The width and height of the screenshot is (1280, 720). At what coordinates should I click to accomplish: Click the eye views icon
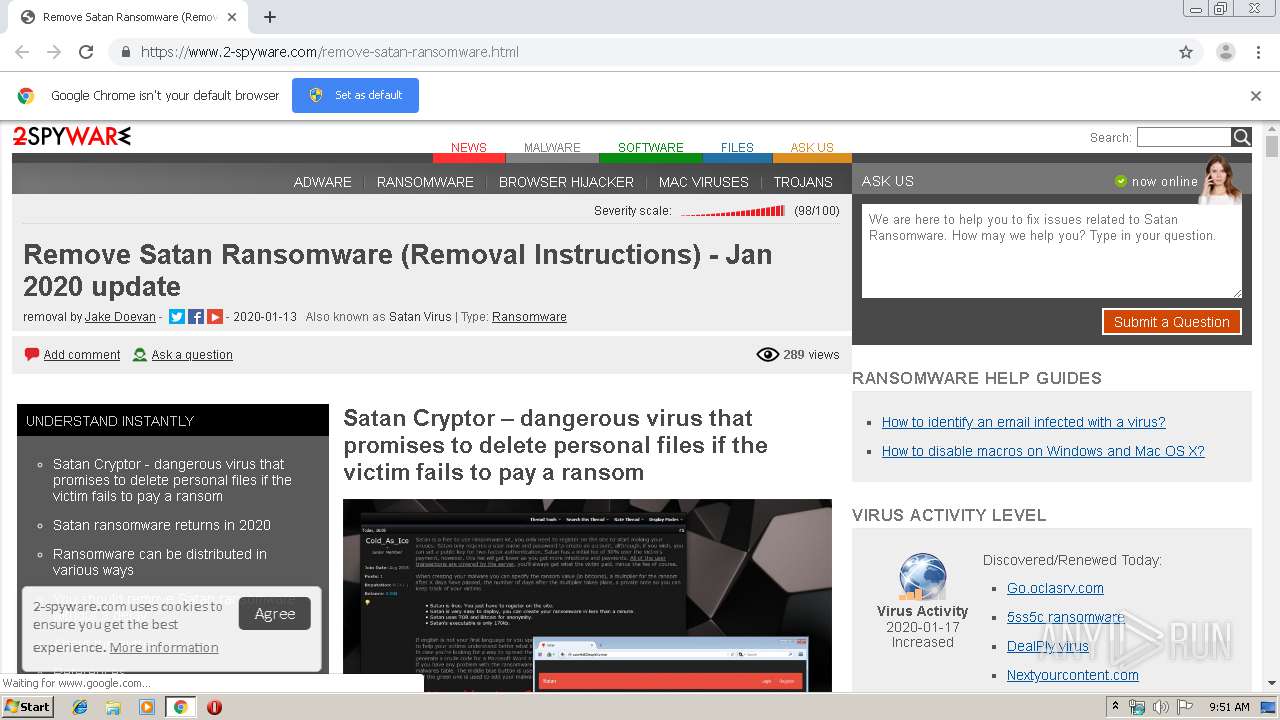(x=768, y=354)
